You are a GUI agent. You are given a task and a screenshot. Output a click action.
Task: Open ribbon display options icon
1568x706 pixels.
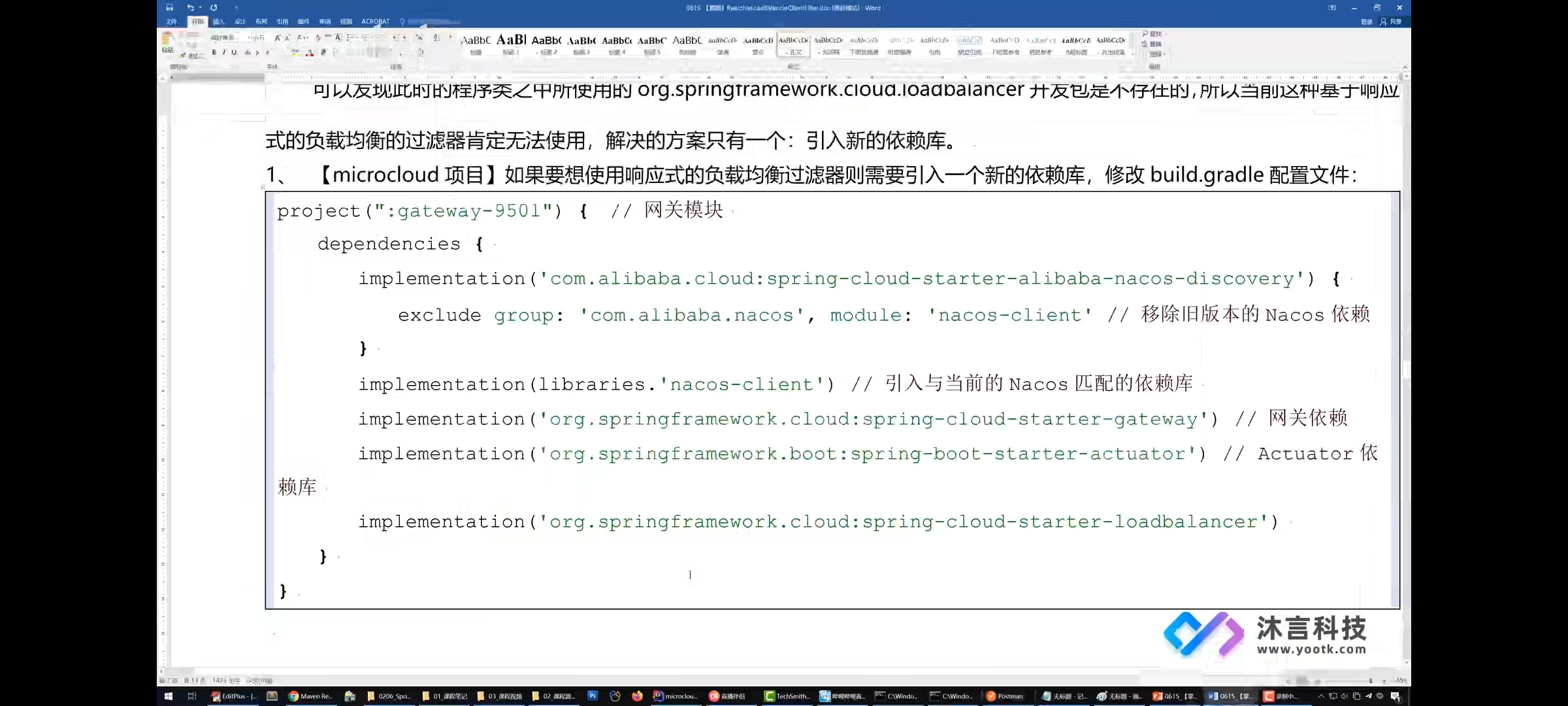[x=1332, y=8]
